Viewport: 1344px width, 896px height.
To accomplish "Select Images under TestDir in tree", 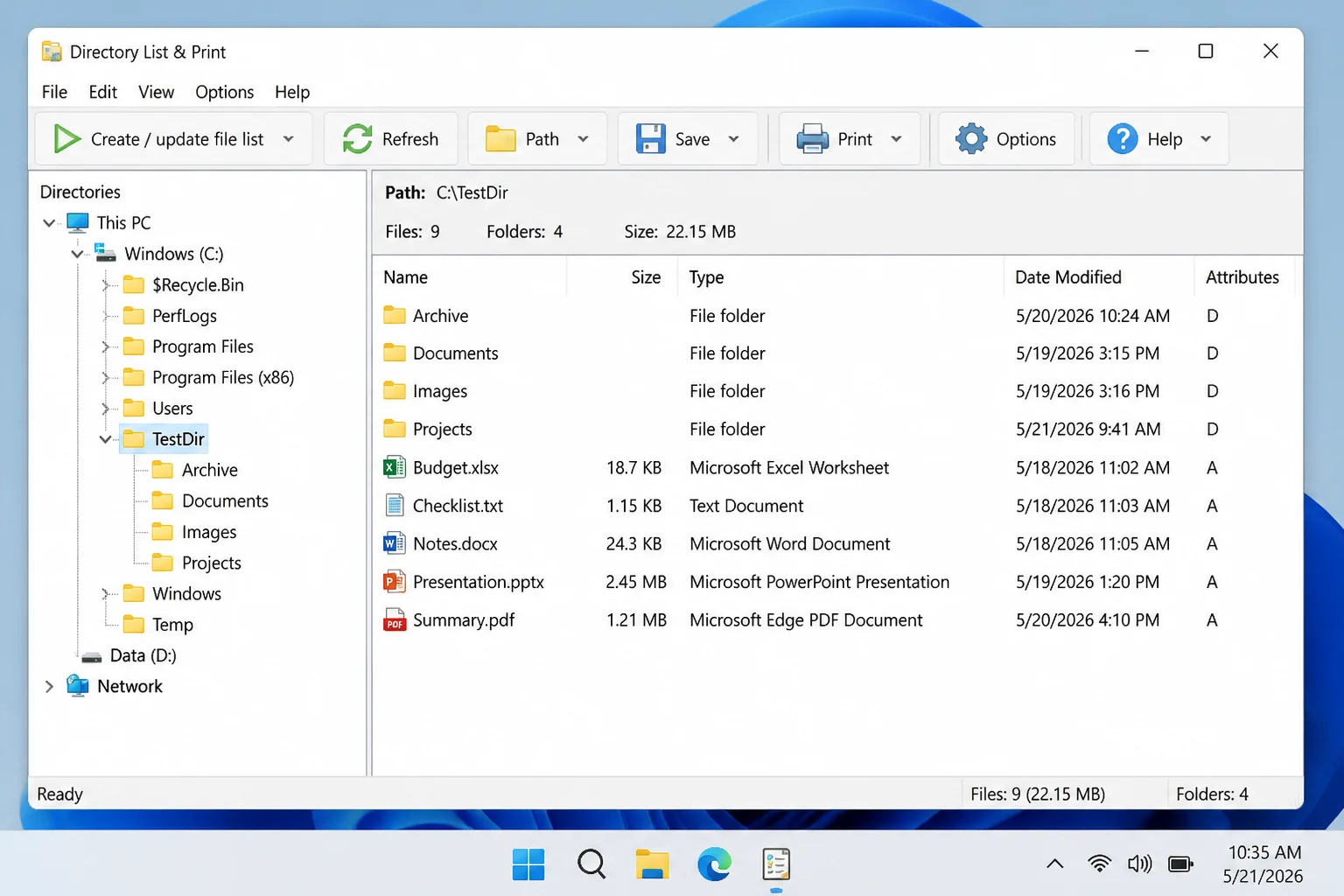I will tap(209, 532).
